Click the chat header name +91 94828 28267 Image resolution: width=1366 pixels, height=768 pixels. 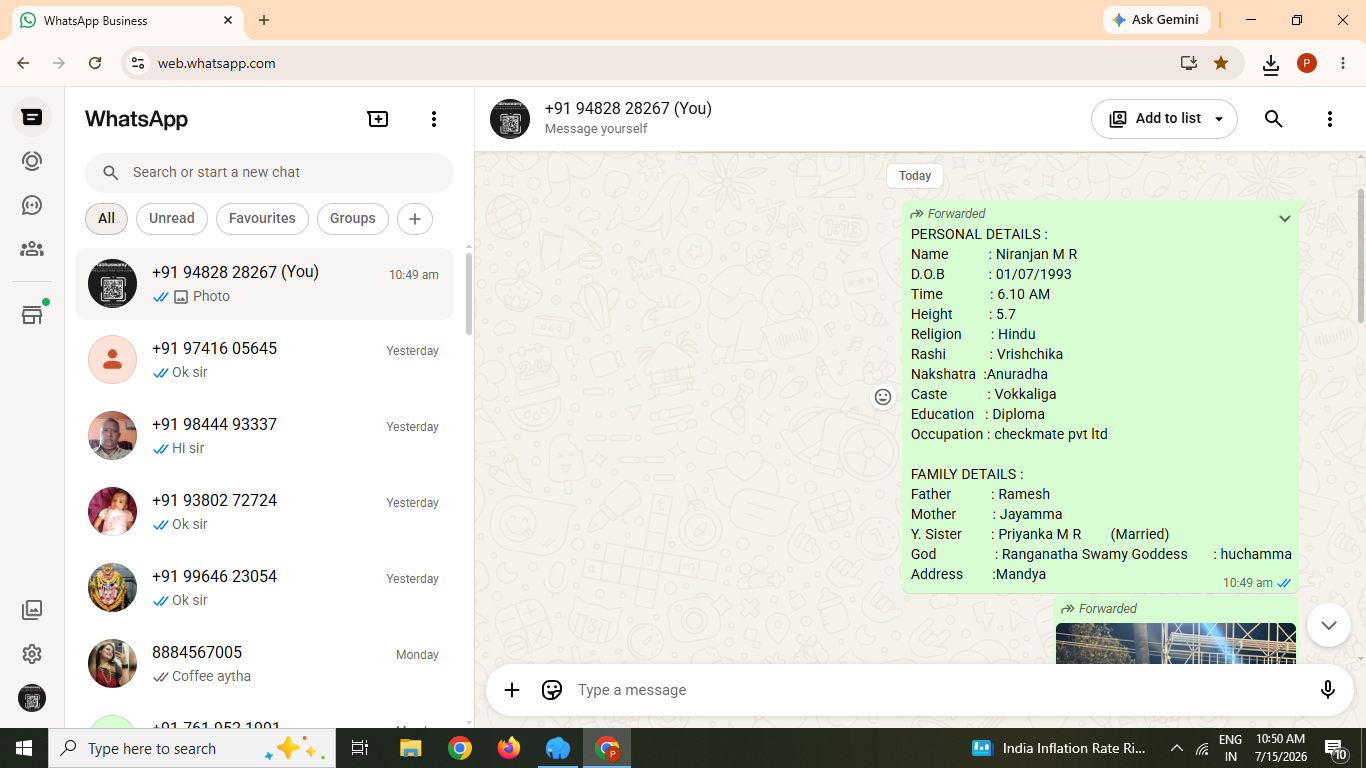click(x=628, y=109)
